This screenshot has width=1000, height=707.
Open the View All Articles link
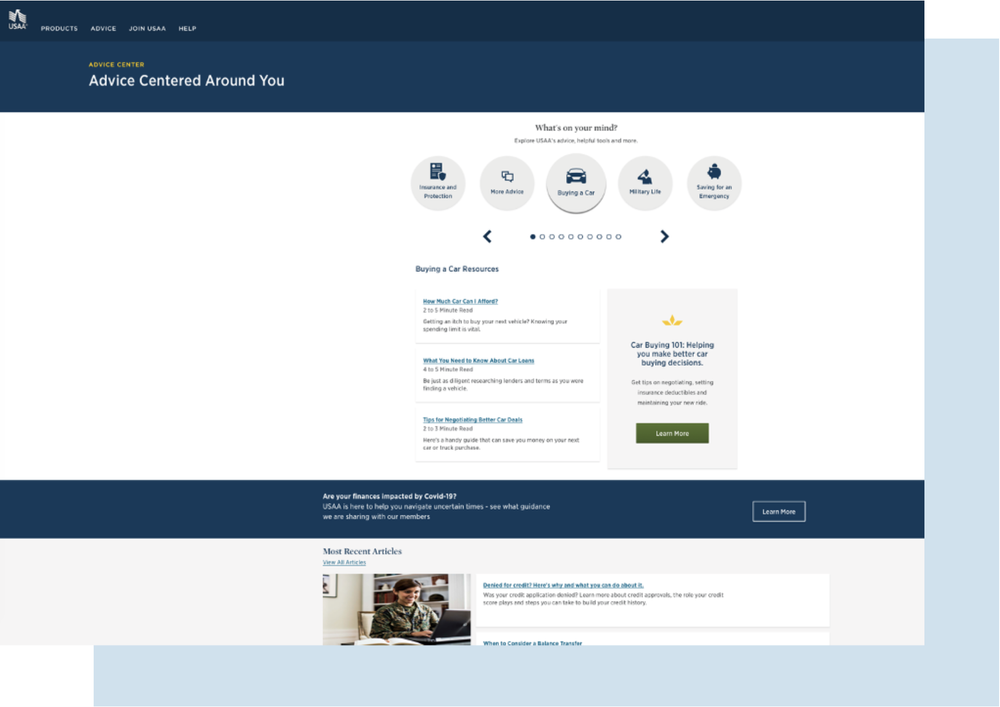click(x=344, y=562)
